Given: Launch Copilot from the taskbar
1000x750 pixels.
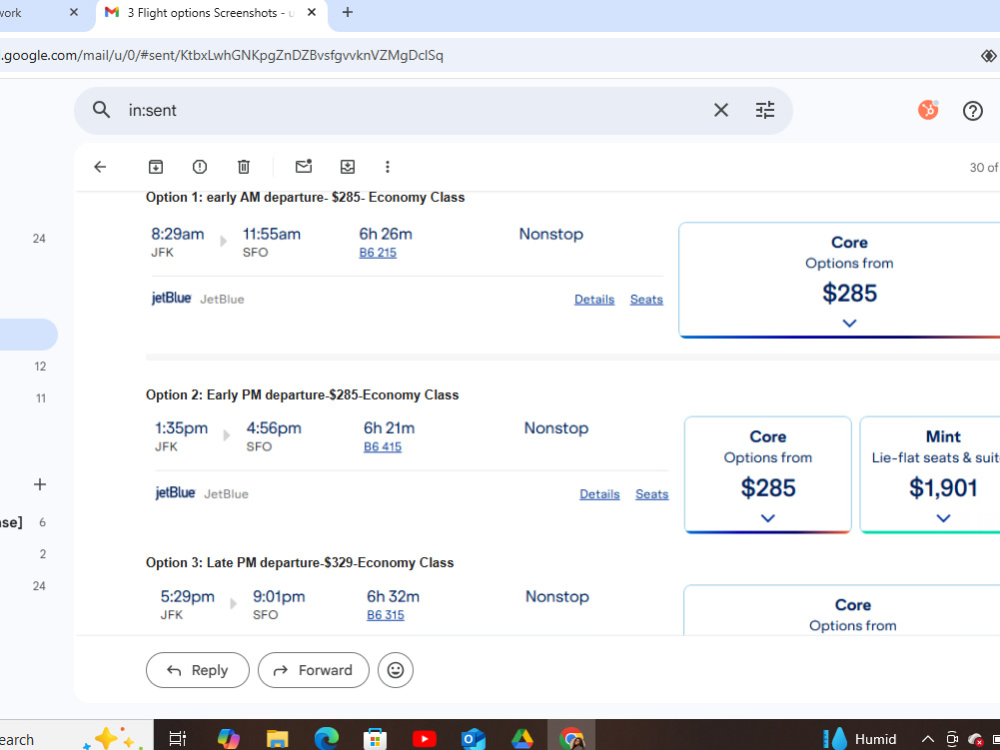Looking at the screenshot, I should [x=228, y=739].
